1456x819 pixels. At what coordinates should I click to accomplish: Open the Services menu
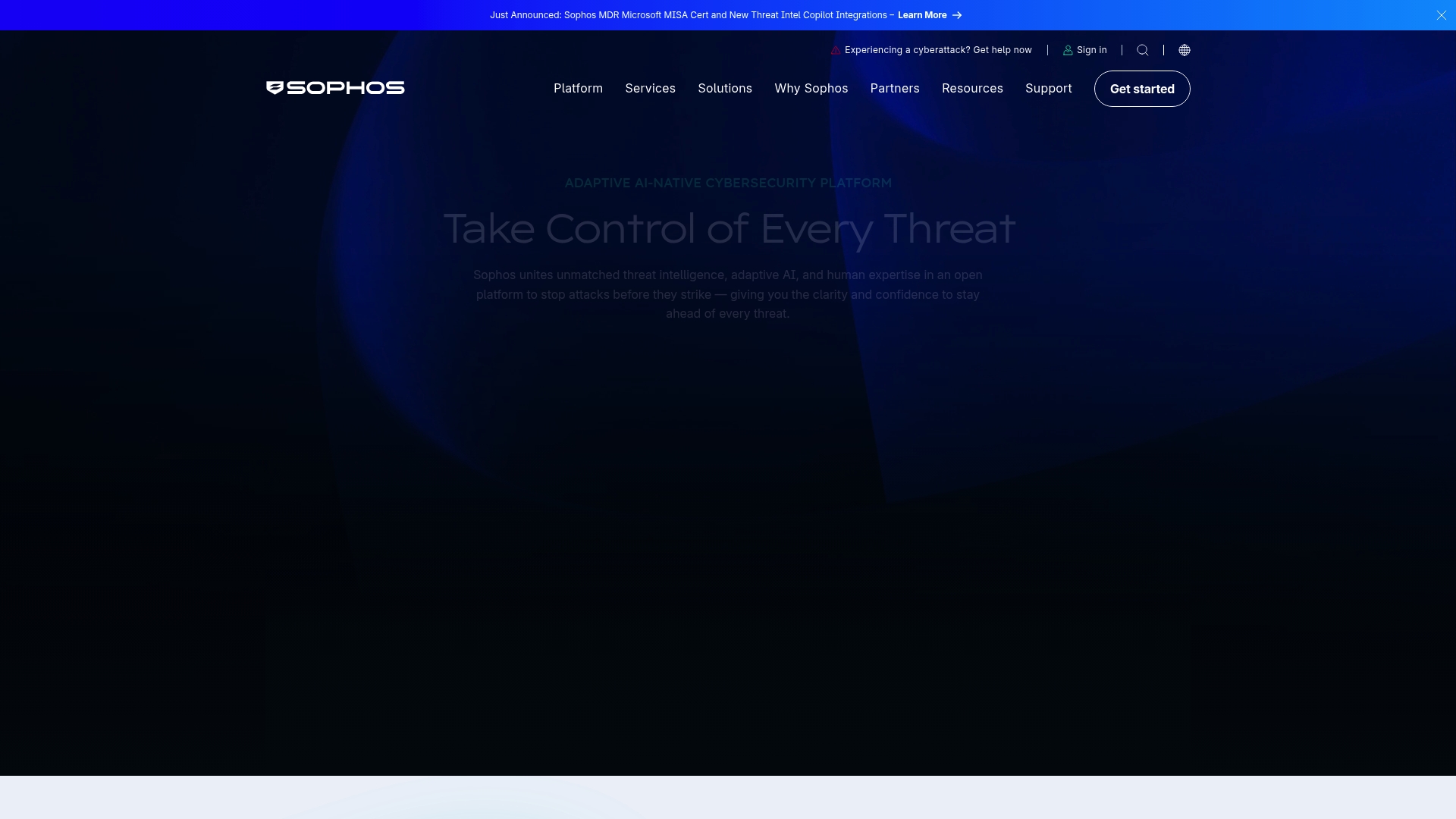[x=650, y=89]
